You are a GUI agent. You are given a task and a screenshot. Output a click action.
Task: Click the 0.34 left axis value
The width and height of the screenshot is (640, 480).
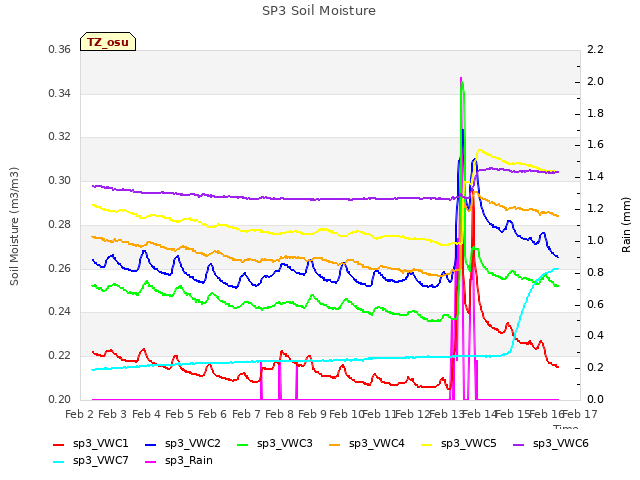(60, 93)
